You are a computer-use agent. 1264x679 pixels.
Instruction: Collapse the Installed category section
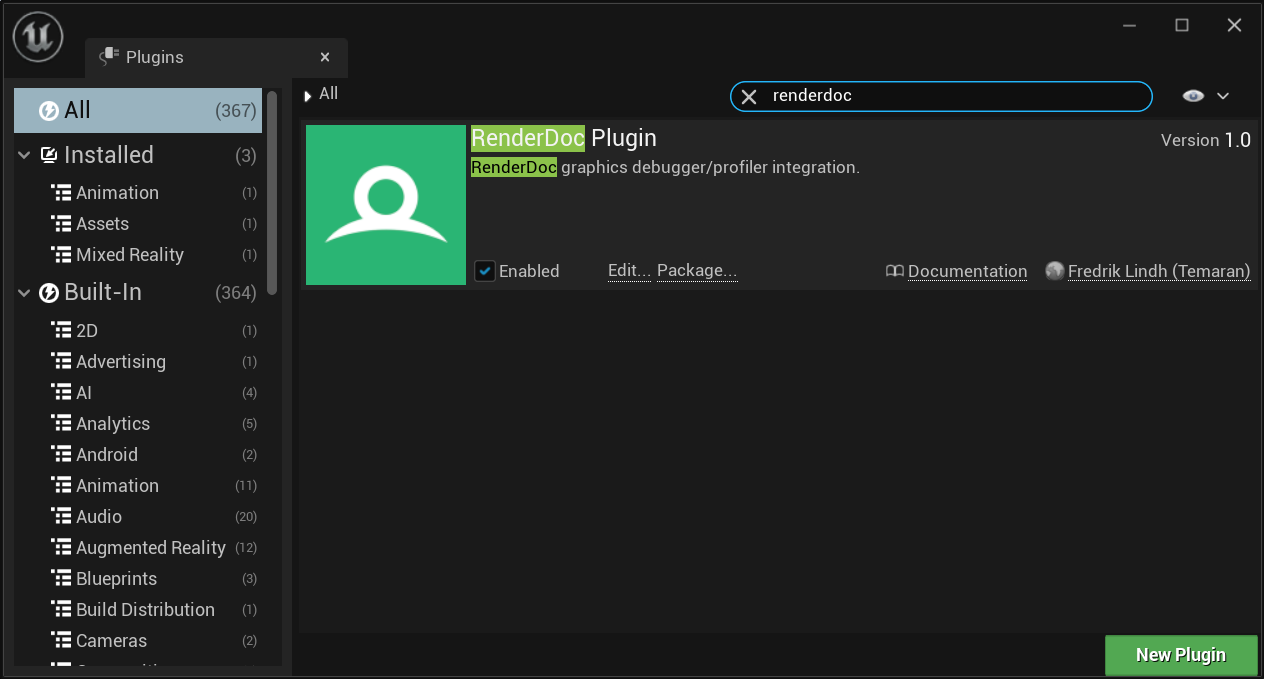[24, 156]
